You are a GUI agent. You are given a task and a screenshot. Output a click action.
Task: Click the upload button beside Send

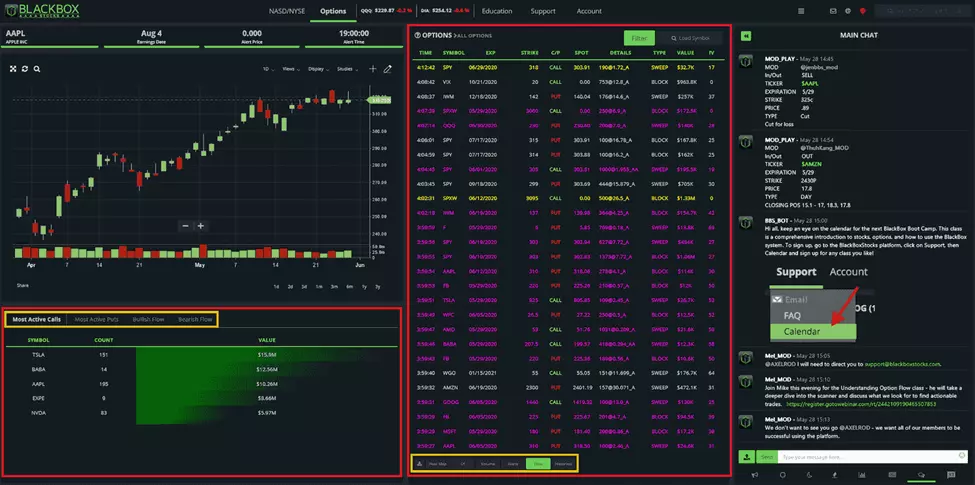tap(746, 457)
